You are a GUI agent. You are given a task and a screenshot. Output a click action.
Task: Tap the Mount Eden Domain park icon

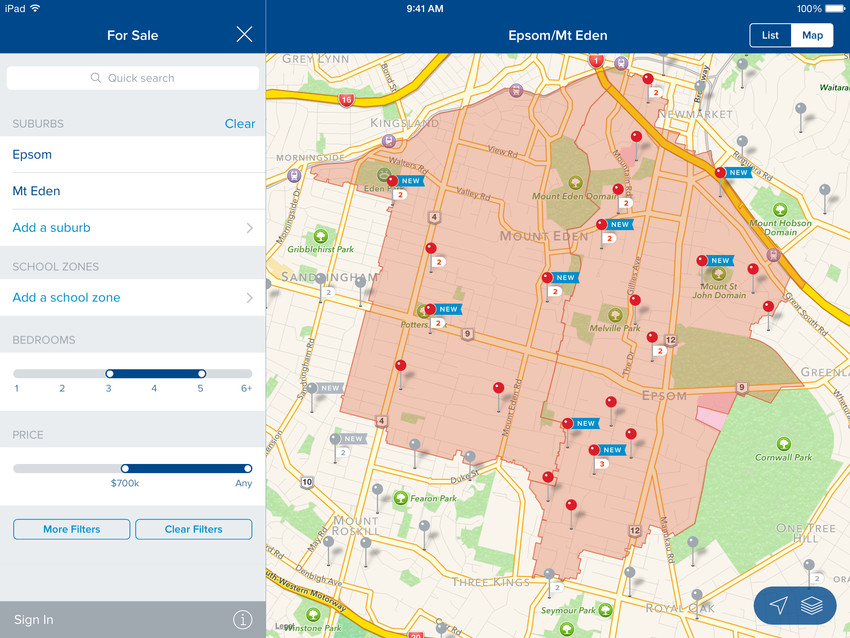point(575,182)
